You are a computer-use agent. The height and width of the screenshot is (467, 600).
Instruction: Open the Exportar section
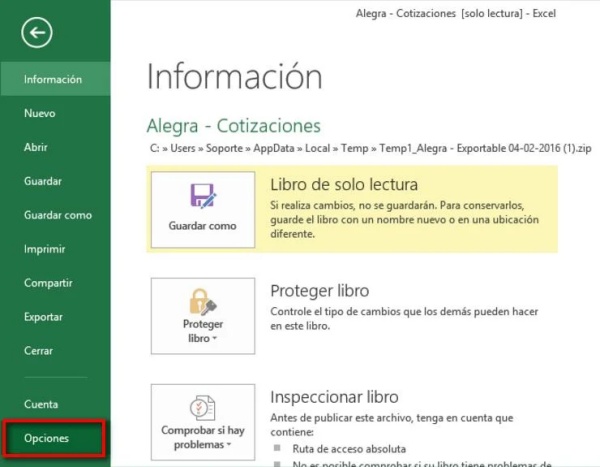click(x=44, y=317)
